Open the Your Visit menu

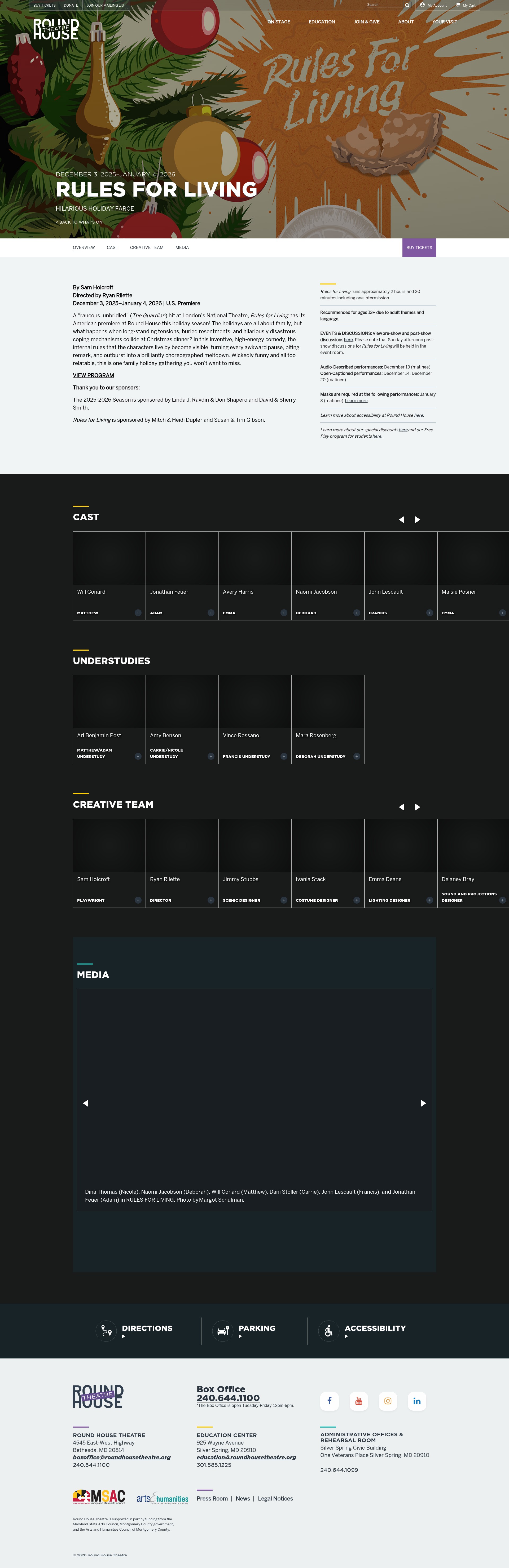[x=445, y=22]
